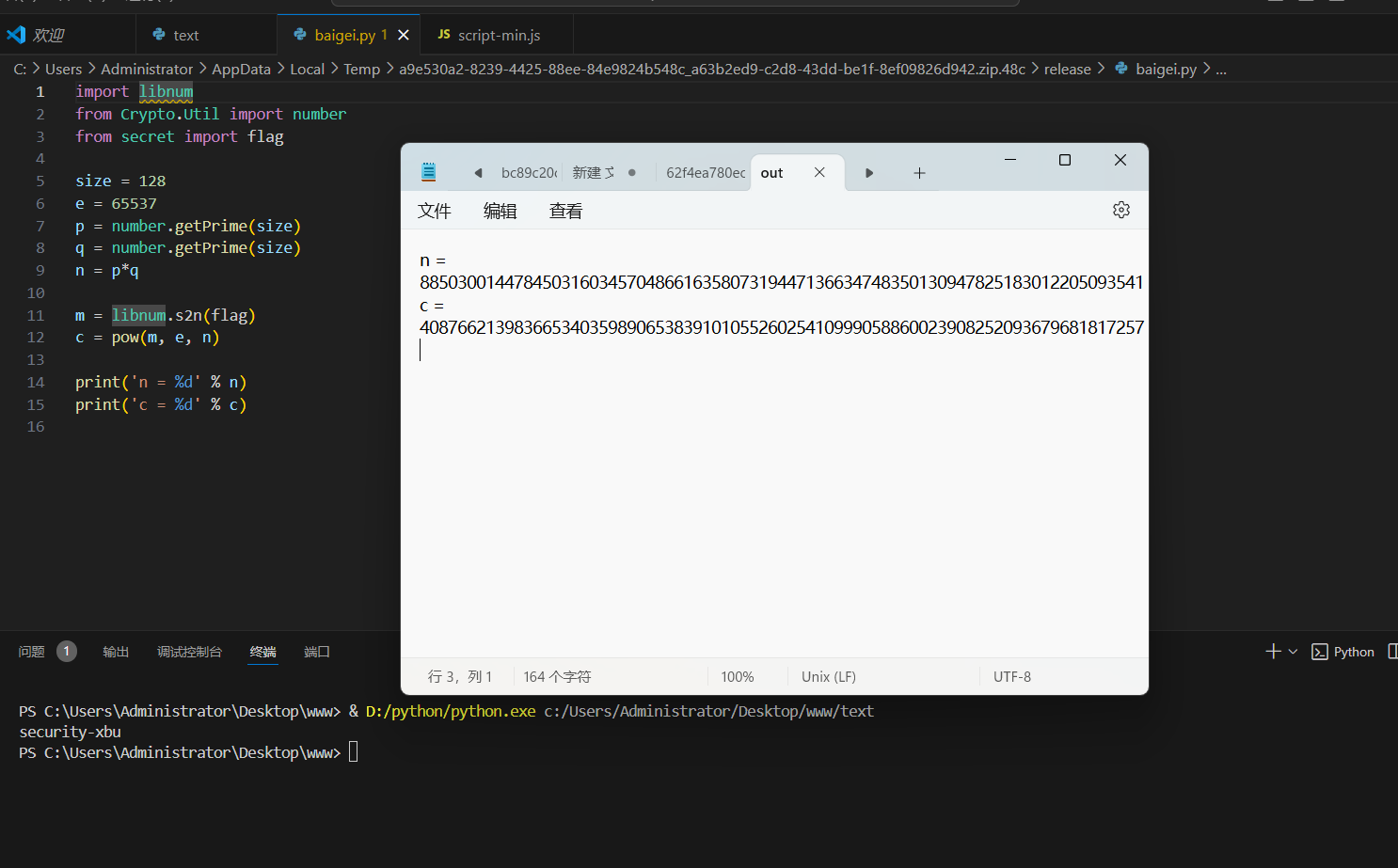Open the 调试控制台 debug console tab
Screen dimensions: 1398x868
coord(189,652)
